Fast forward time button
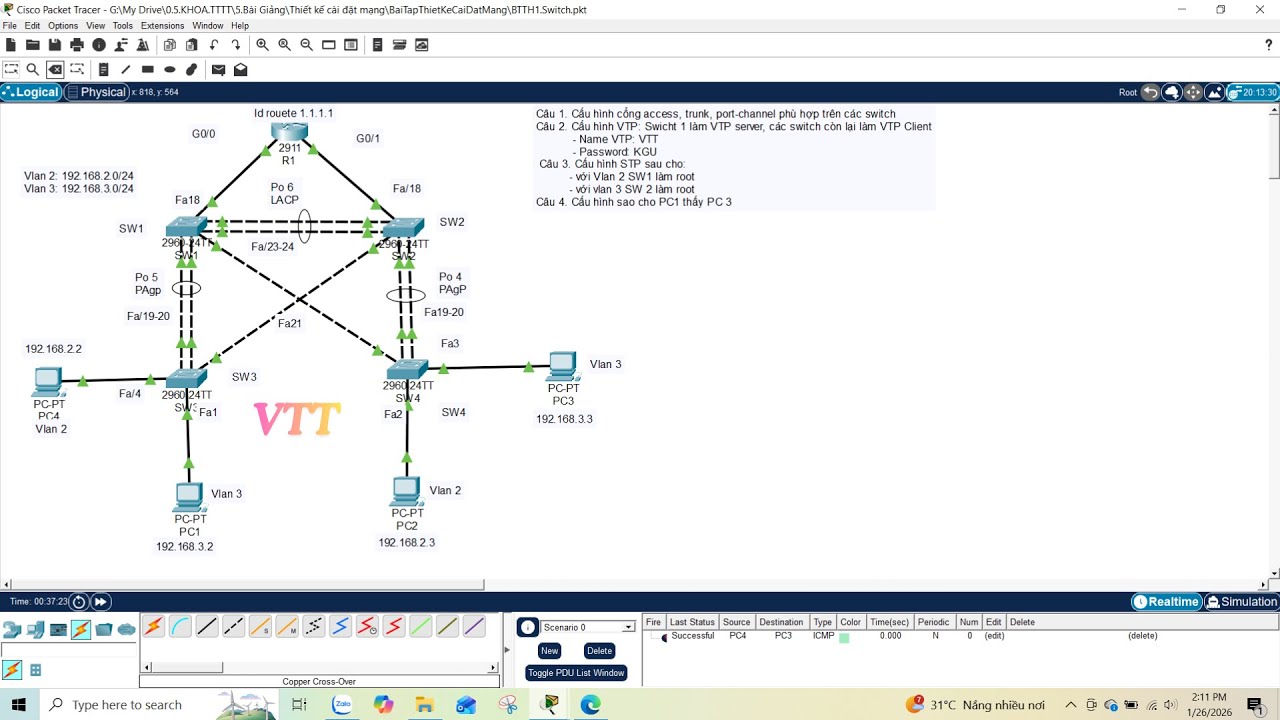The height and width of the screenshot is (720, 1280). coord(101,602)
